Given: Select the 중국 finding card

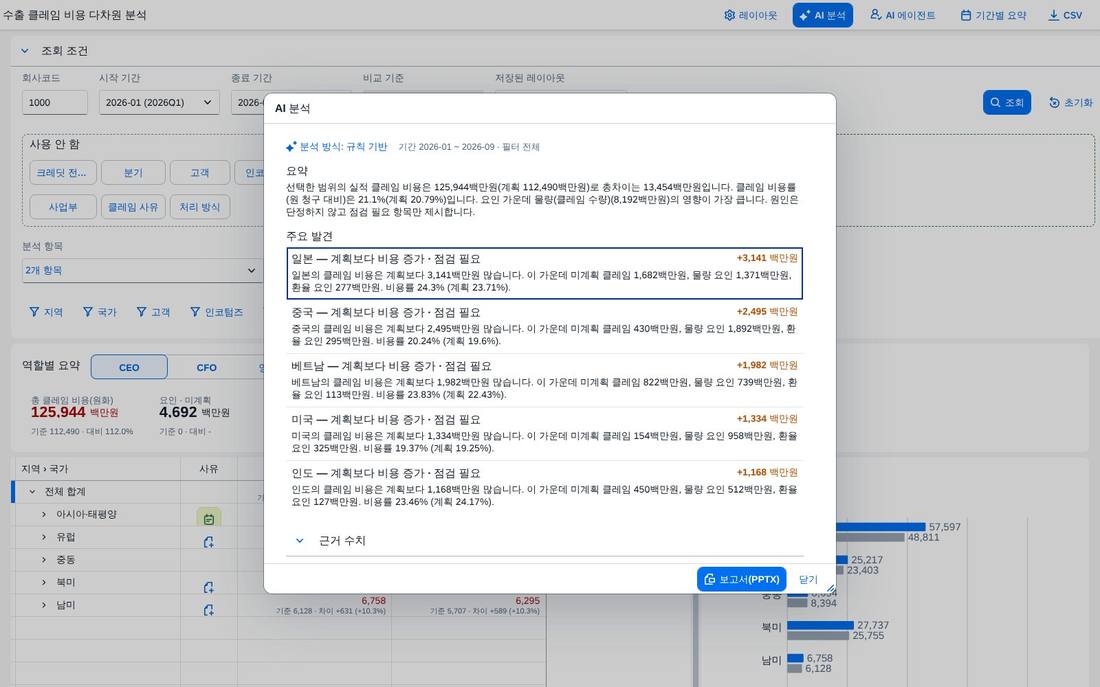Looking at the screenshot, I should [x=544, y=326].
